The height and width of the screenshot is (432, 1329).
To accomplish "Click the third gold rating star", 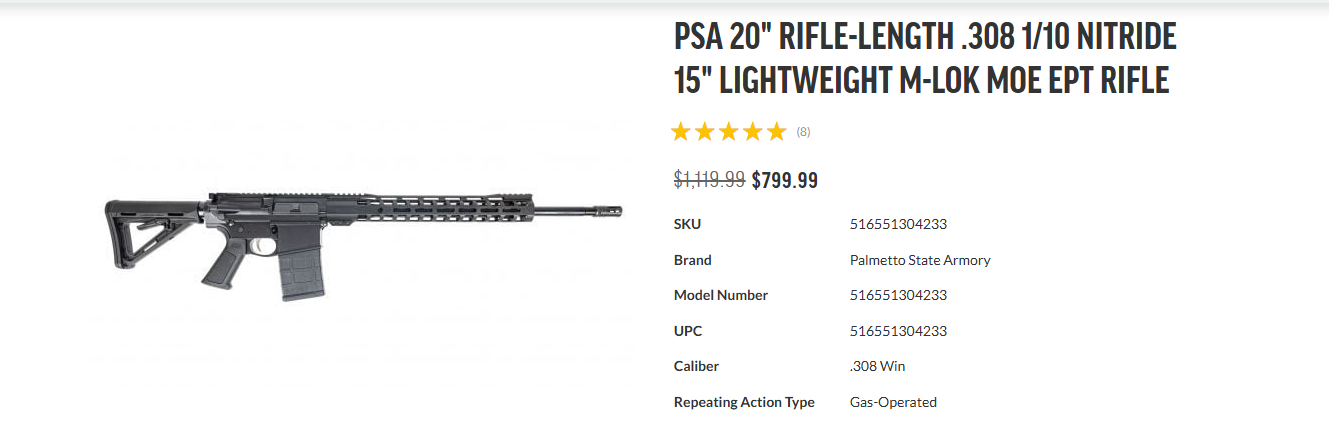I will click(729, 131).
